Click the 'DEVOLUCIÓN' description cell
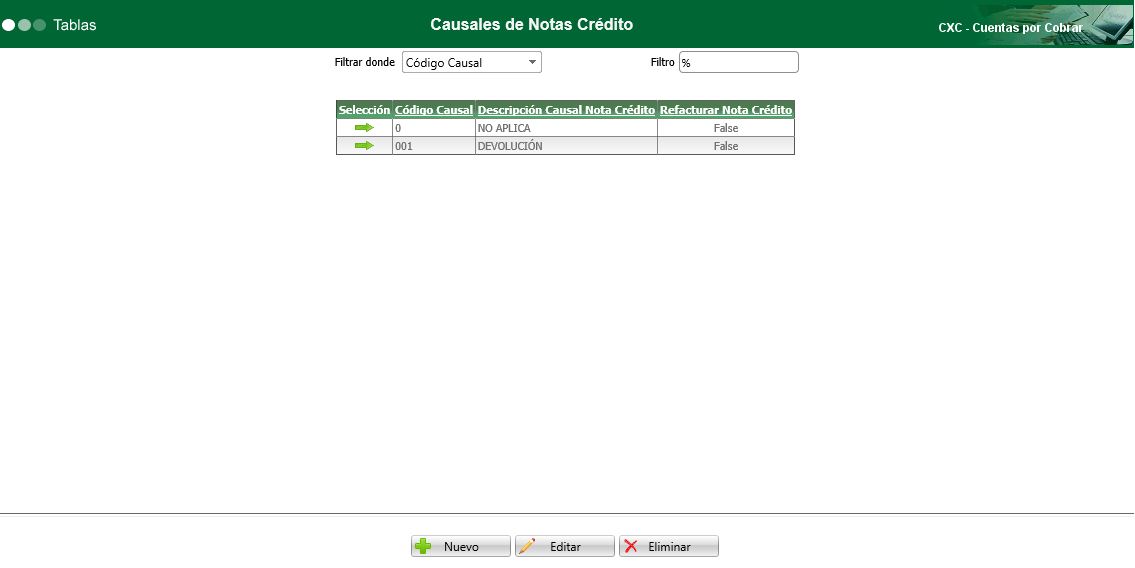This screenshot has height=568, width=1135. click(566, 146)
